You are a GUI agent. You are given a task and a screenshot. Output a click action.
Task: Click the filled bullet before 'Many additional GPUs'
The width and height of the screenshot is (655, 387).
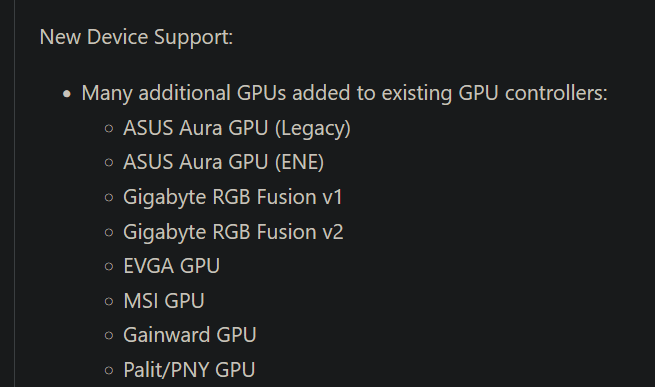point(67,94)
